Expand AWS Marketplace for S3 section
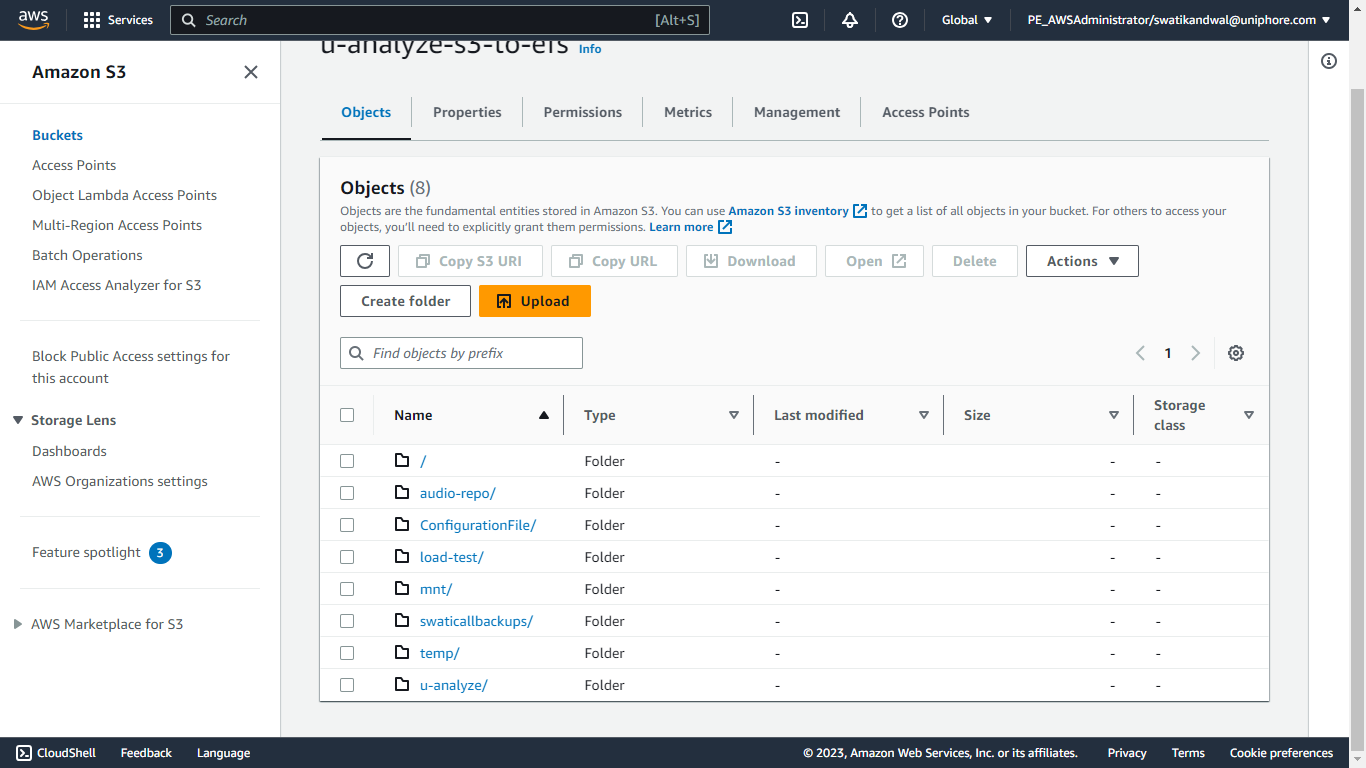Viewport: 1366px width, 768px height. 18,624
